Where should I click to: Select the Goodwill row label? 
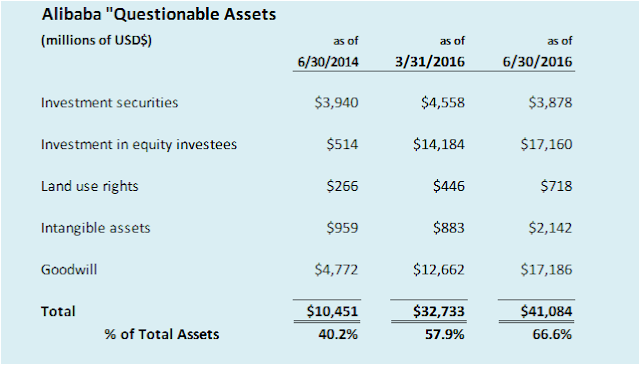click(69, 269)
